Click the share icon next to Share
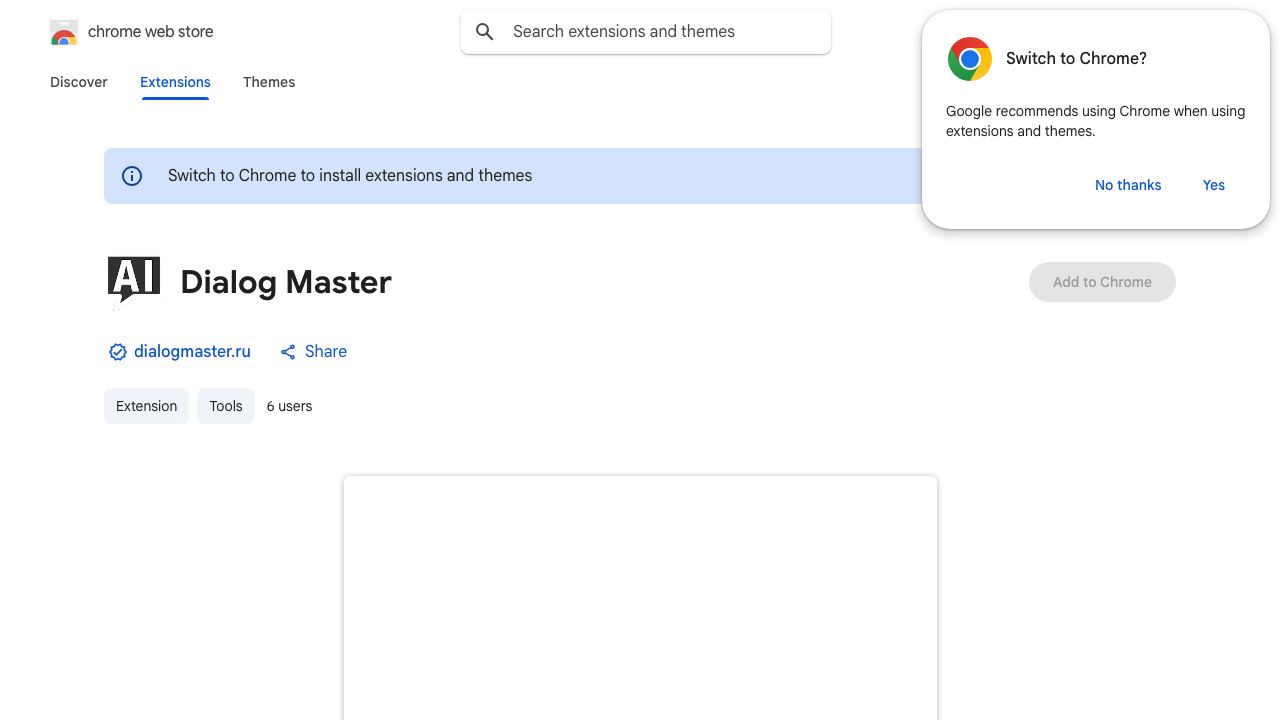 point(288,352)
